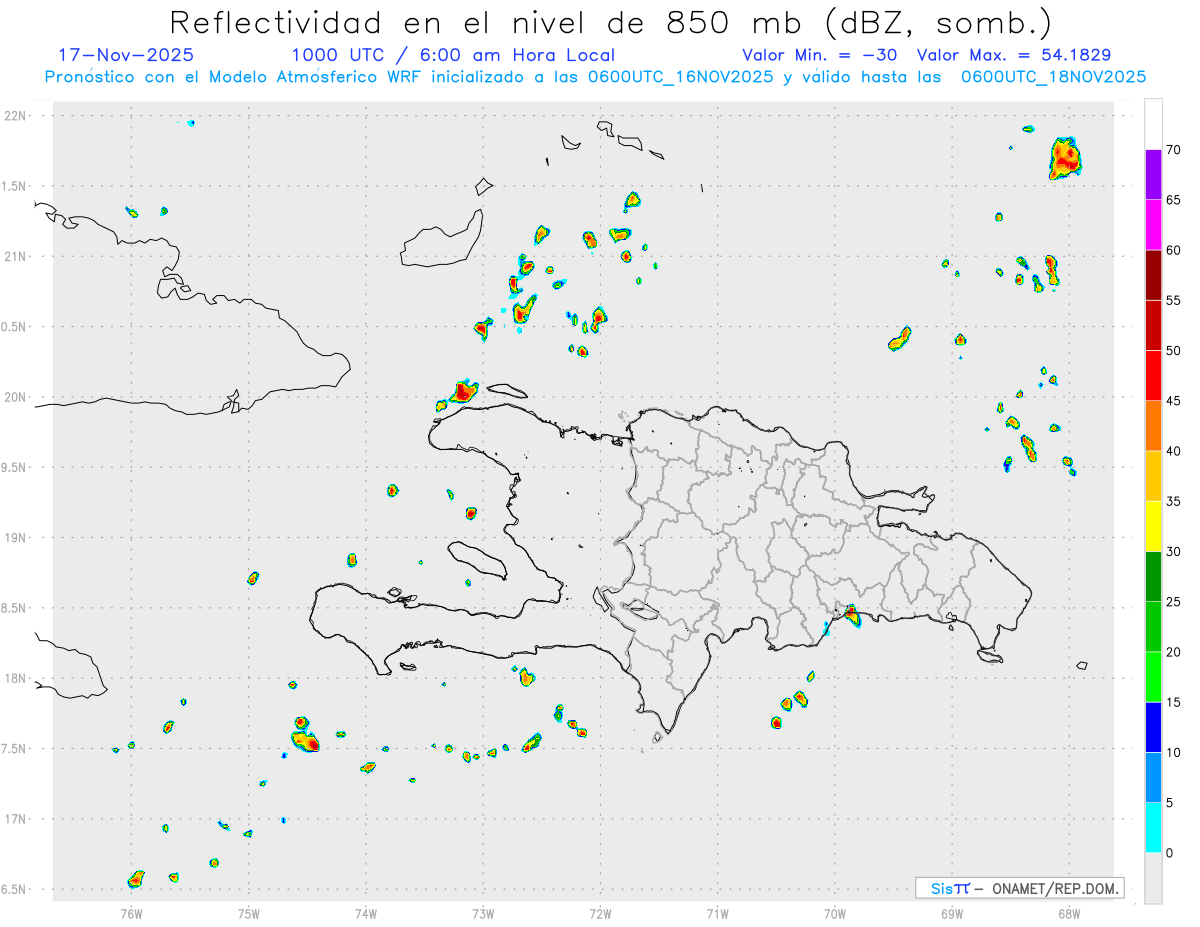1200x927 pixels.
Task: Click the 'Modelo Atmosferico WRF' forecast description line
Action: 595,77
